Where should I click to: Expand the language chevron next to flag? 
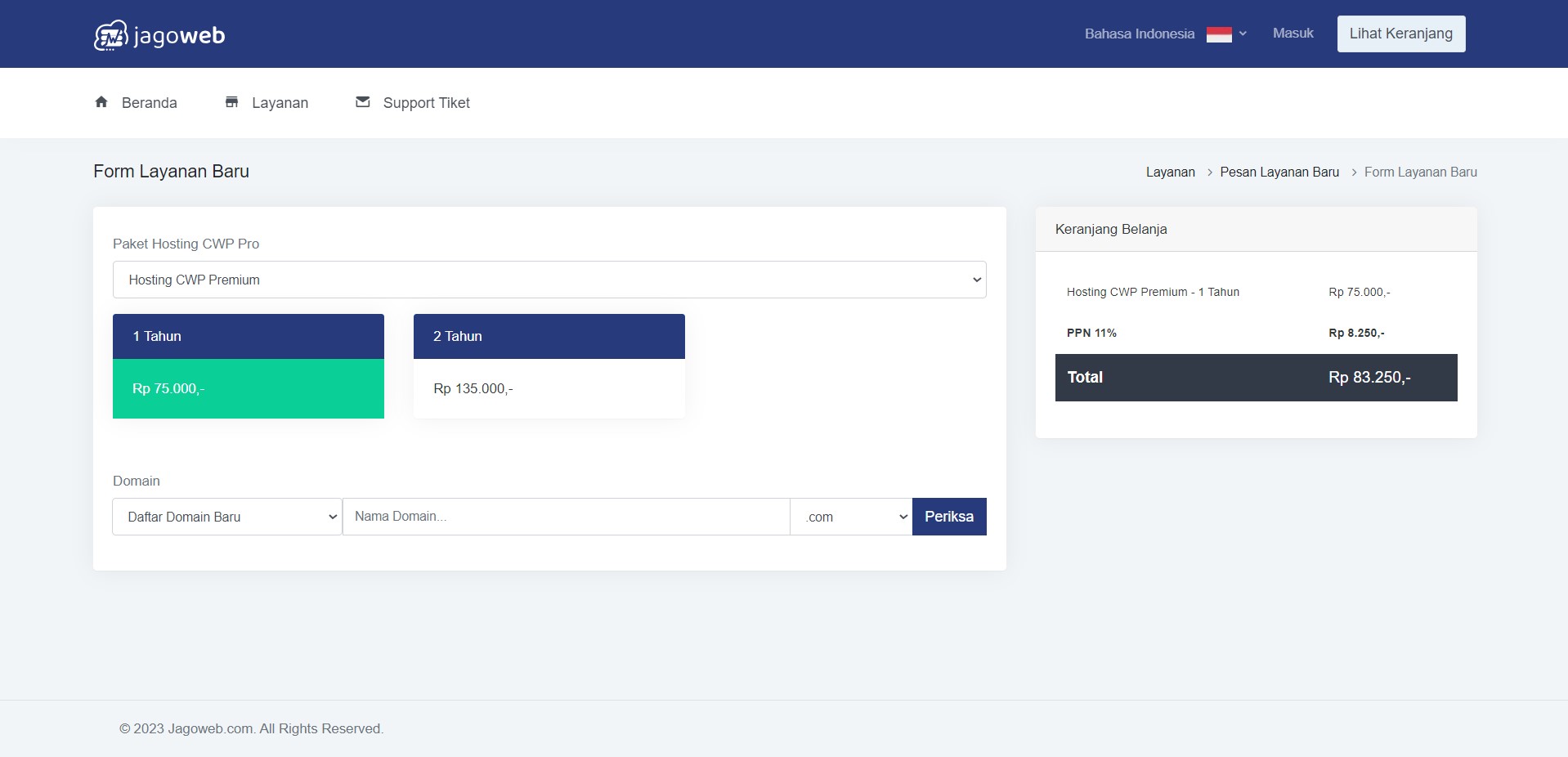point(1243,34)
